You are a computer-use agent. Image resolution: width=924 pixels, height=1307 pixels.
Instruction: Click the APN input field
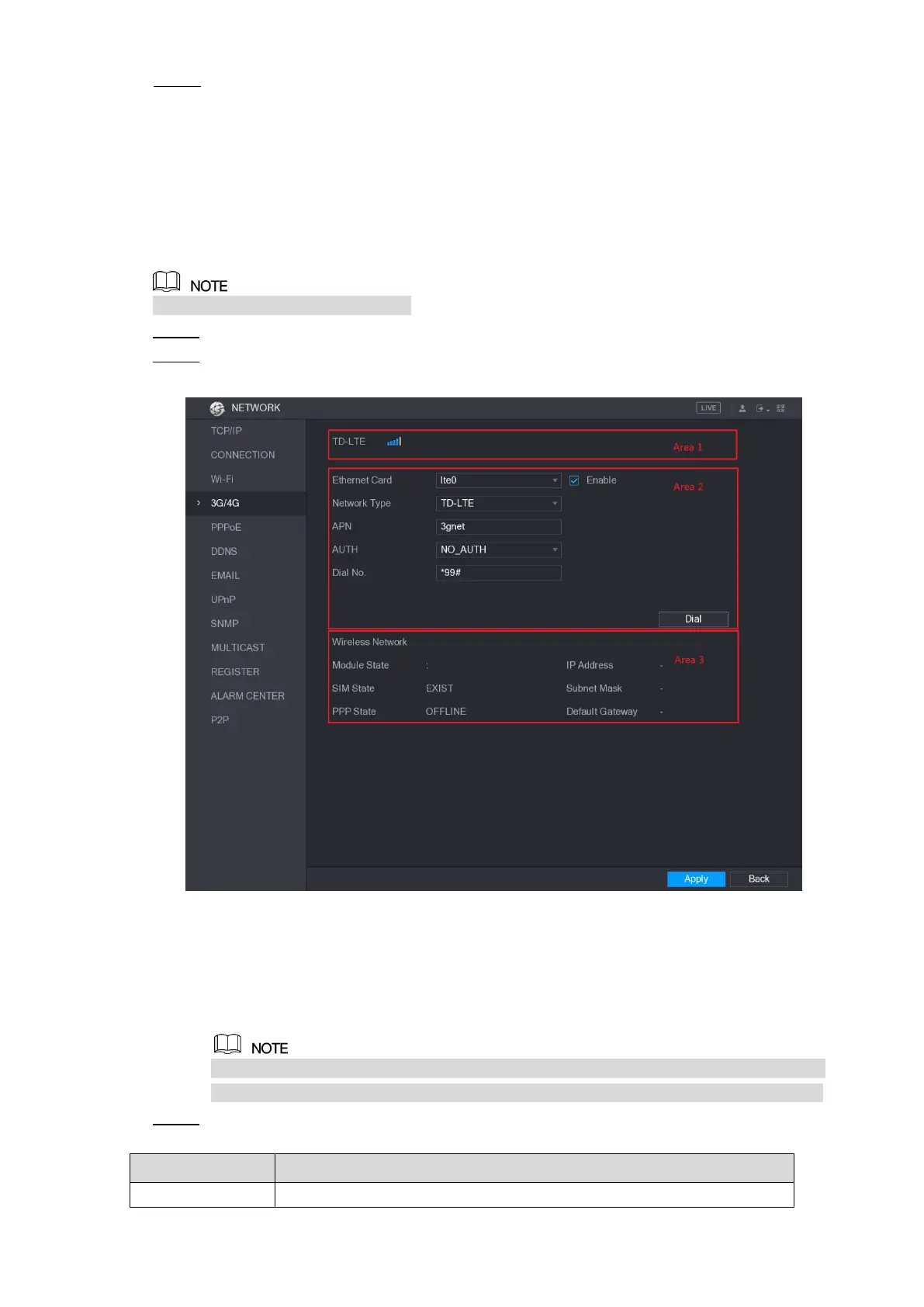pyautogui.click(x=499, y=527)
